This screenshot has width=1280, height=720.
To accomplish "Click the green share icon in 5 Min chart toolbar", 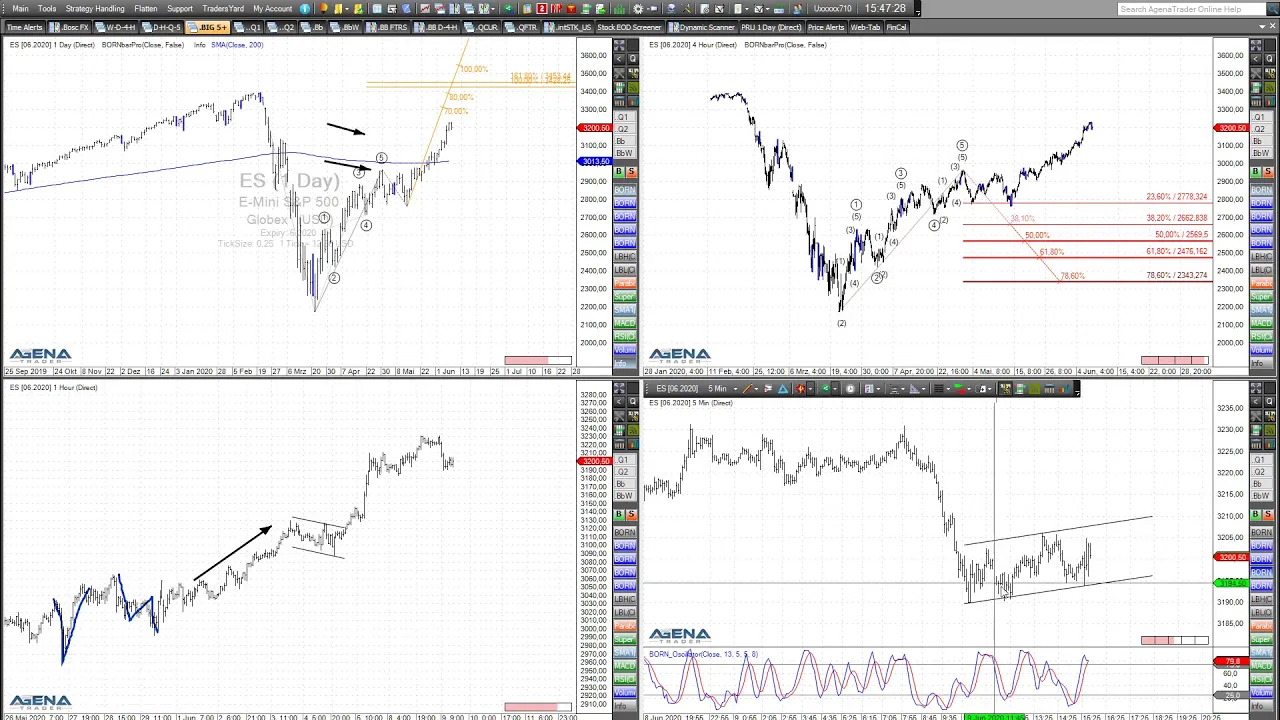I will click(x=825, y=389).
